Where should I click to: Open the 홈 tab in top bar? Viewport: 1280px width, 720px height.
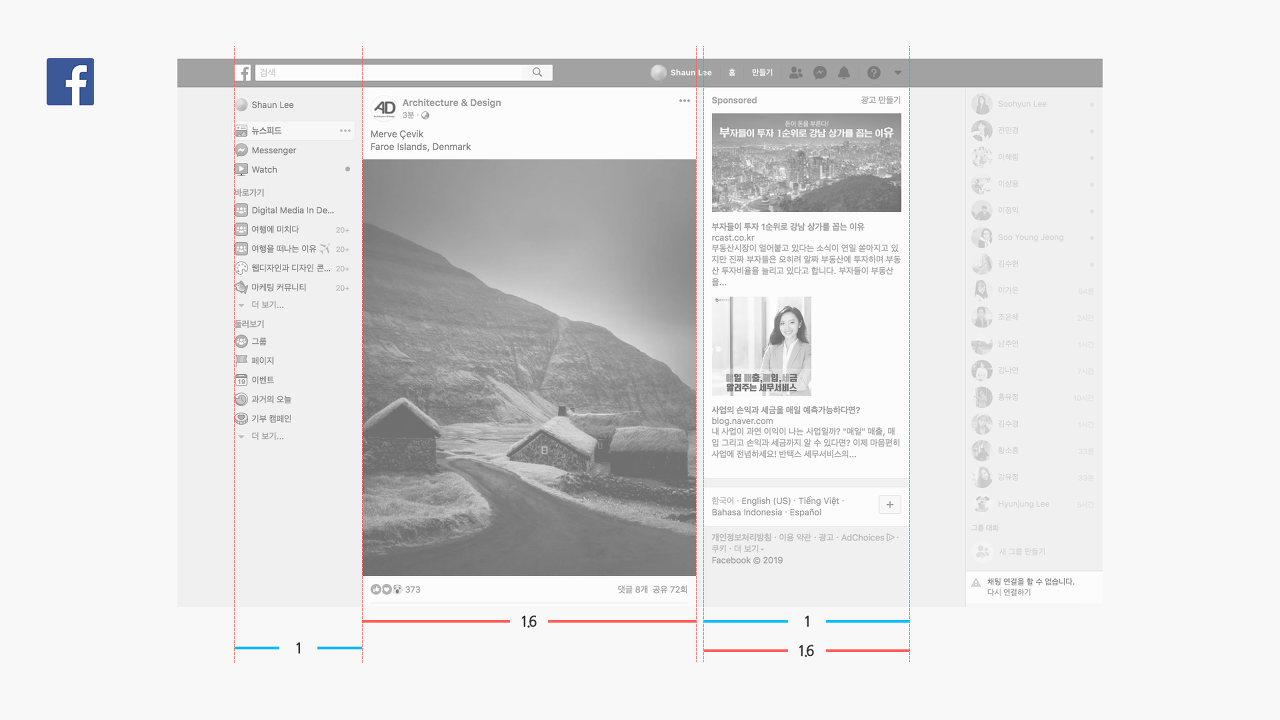[x=732, y=73]
